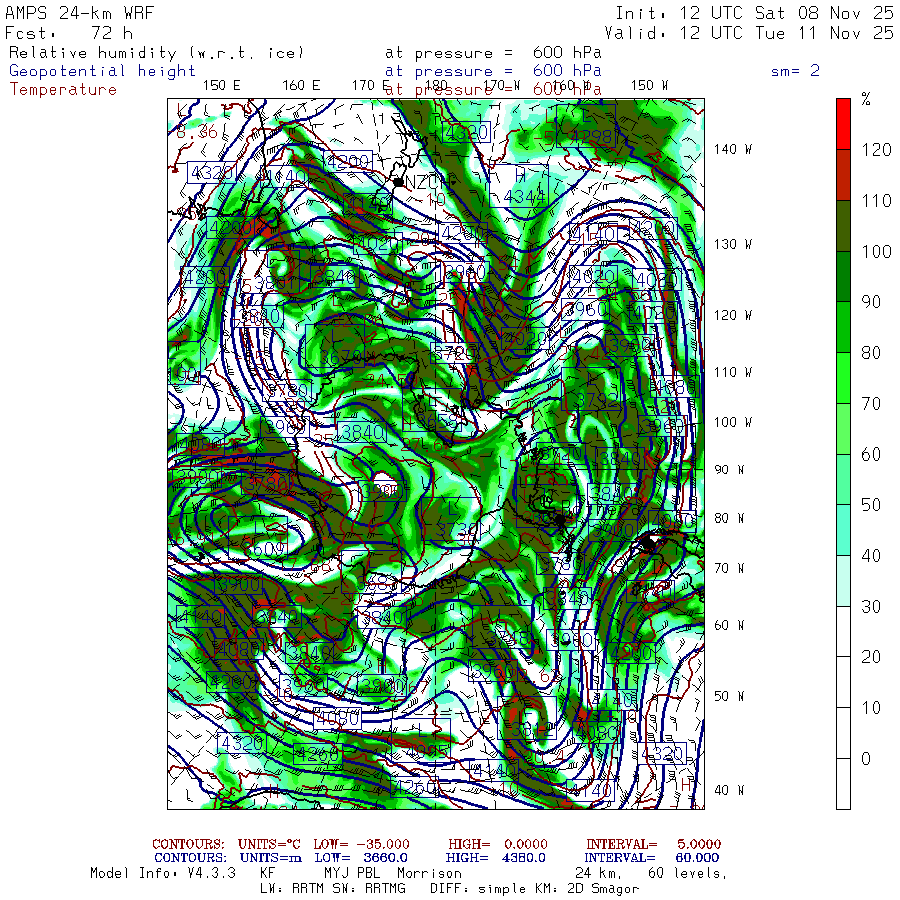Click the '%' unit symbol above colorbar
The image size is (900, 900).
point(866,100)
